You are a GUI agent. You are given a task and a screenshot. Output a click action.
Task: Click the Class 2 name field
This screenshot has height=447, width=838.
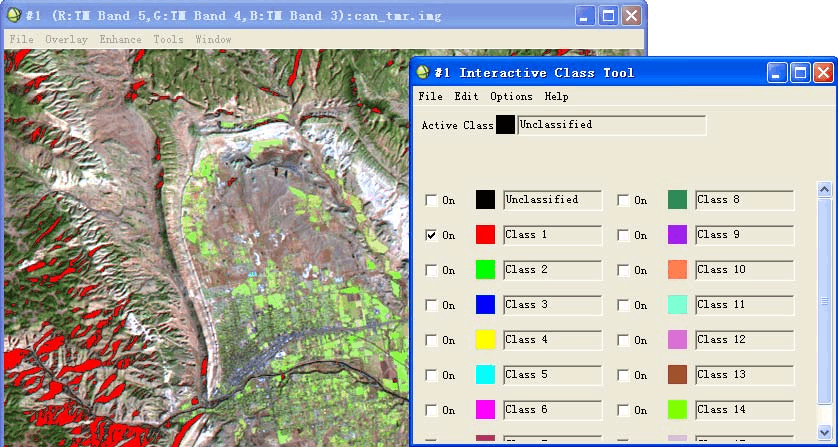[x=553, y=270]
